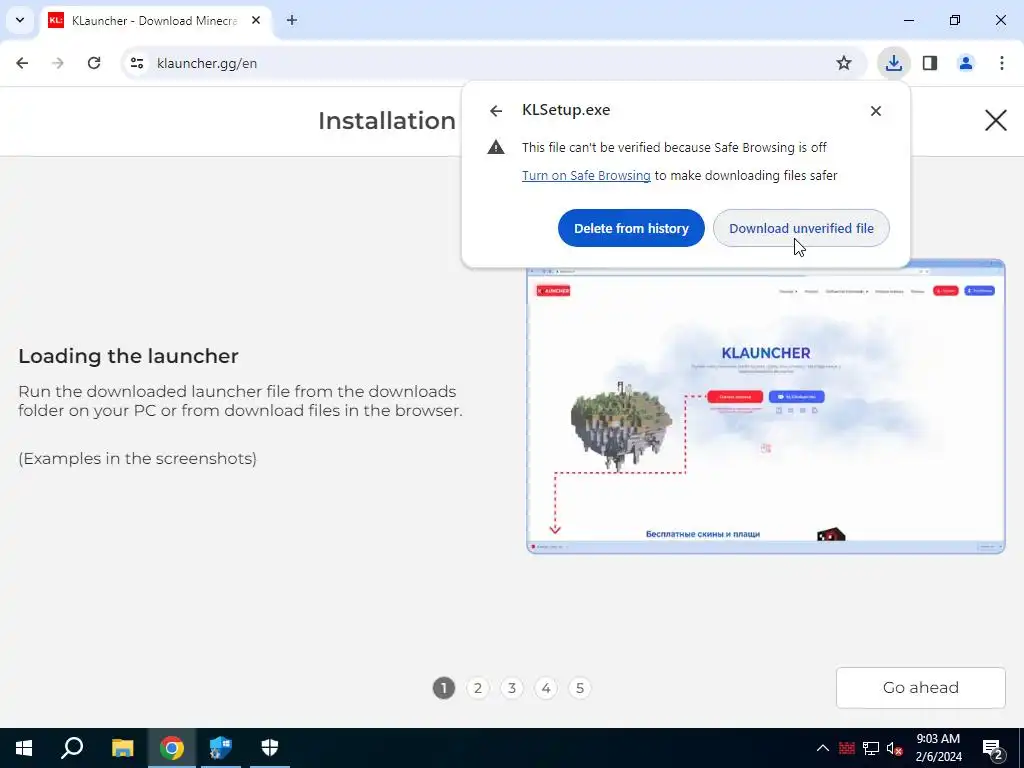Close the KLSetup.exe download popup
Image resolution: width=1024 pixels, height=768 pixels.
click(x=876, y=111)
